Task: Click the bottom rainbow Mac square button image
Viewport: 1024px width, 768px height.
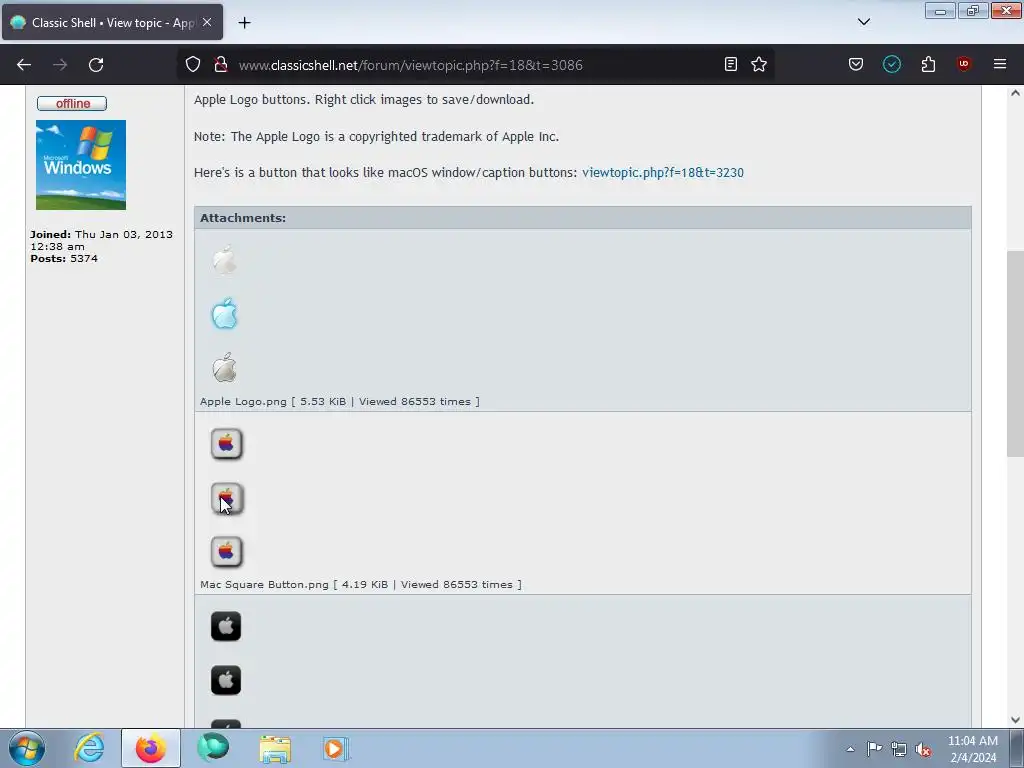Action: pos(227,552)
